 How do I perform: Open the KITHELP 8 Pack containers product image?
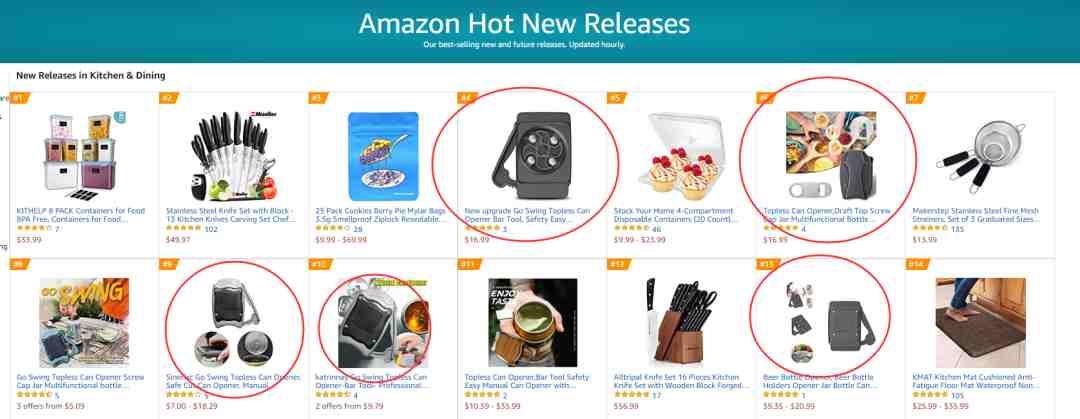[81, 152]
